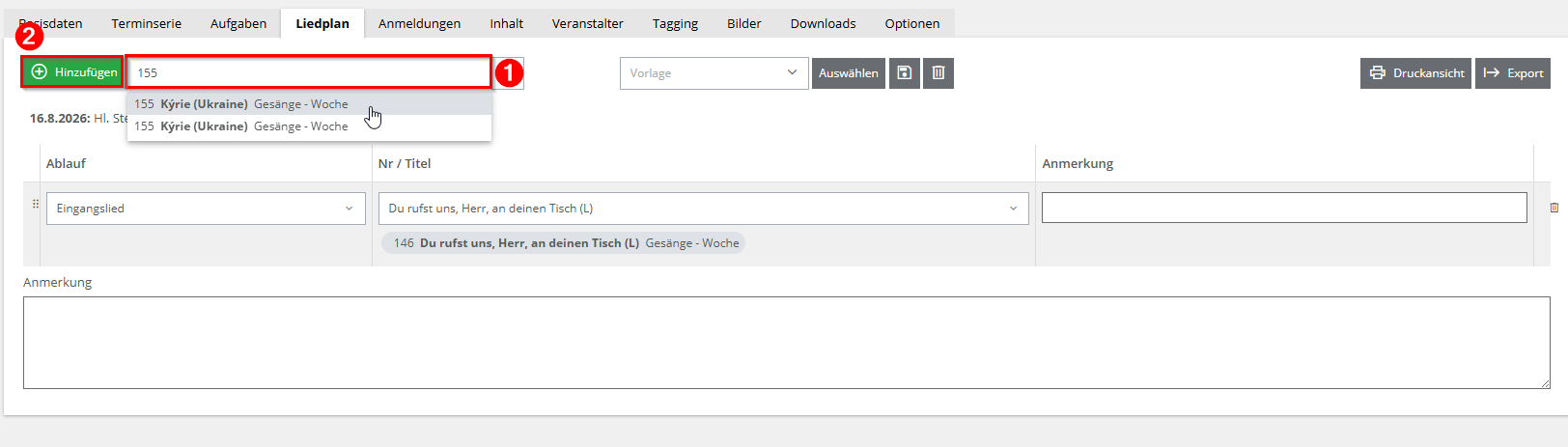Open the Druckansicht print view

click(1415, 73)
